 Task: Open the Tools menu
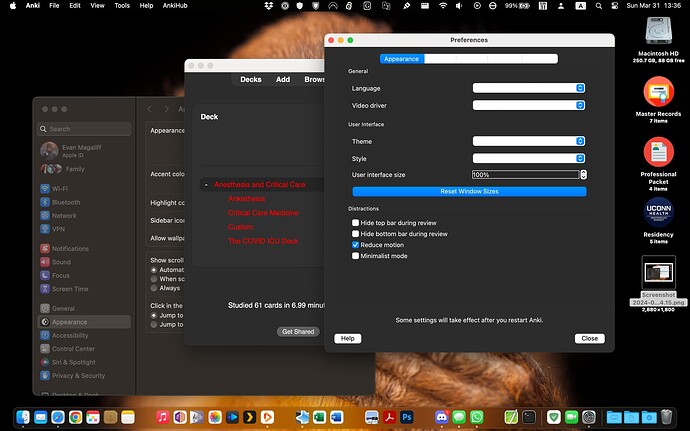click(x=122, y=6)
